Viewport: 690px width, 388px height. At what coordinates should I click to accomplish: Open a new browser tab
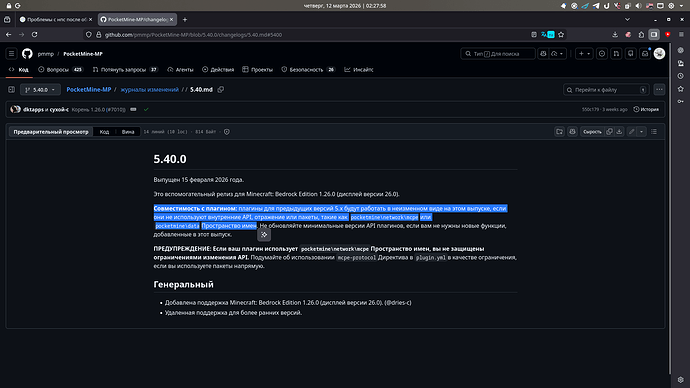tap(185, 19)
